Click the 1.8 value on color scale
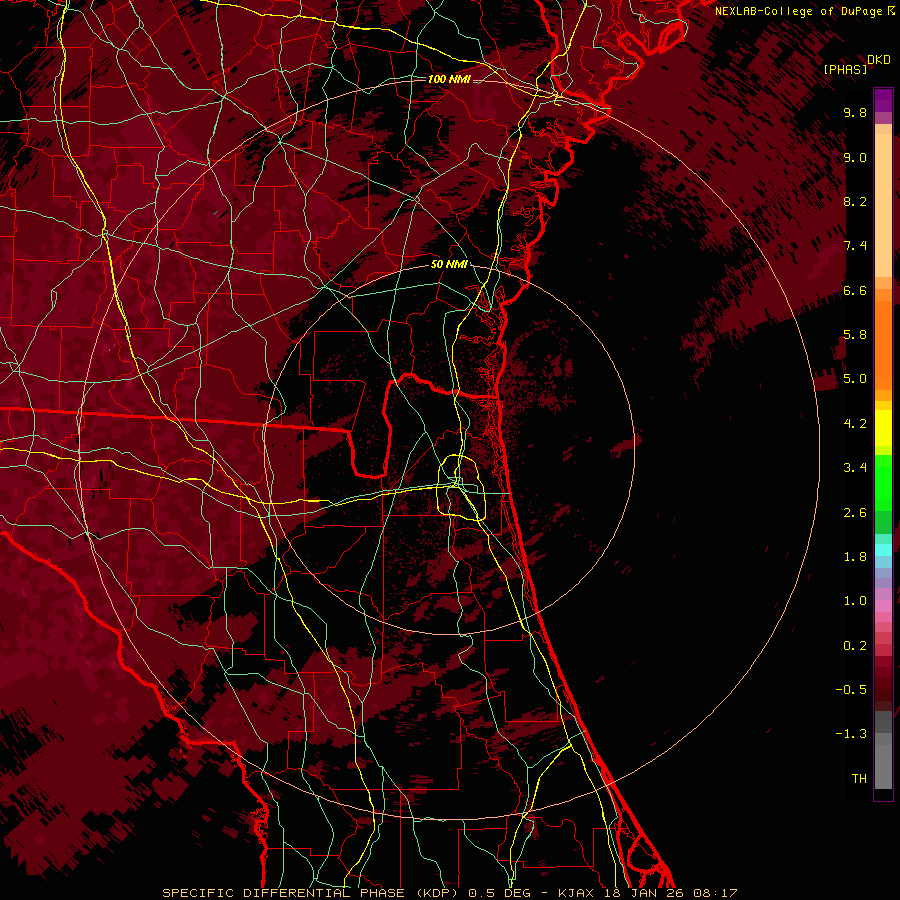Screen dimensions: 900x900 click(855, 557)
